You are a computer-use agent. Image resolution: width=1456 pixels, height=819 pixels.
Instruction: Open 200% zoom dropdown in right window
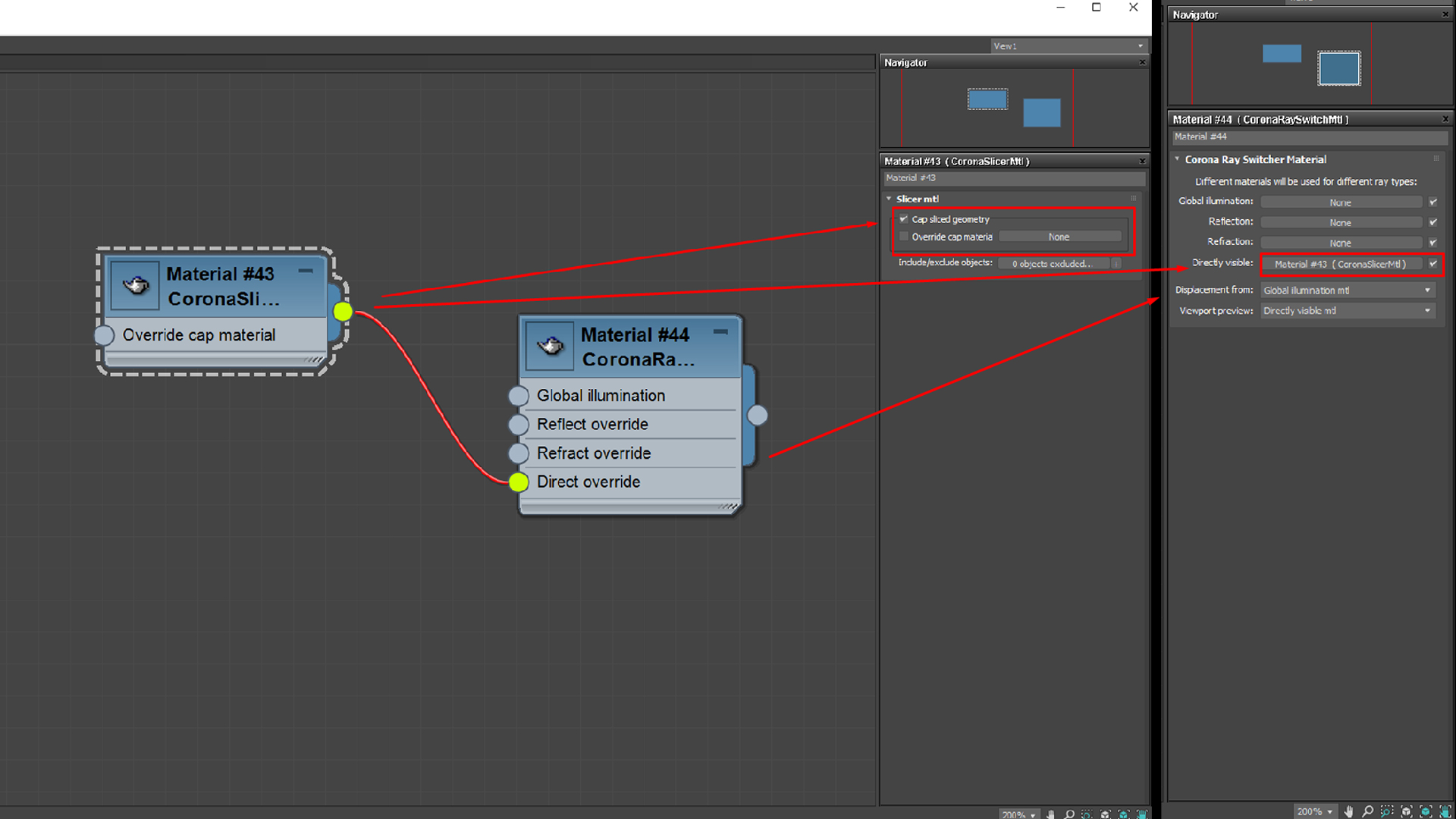pos(1315,811)
